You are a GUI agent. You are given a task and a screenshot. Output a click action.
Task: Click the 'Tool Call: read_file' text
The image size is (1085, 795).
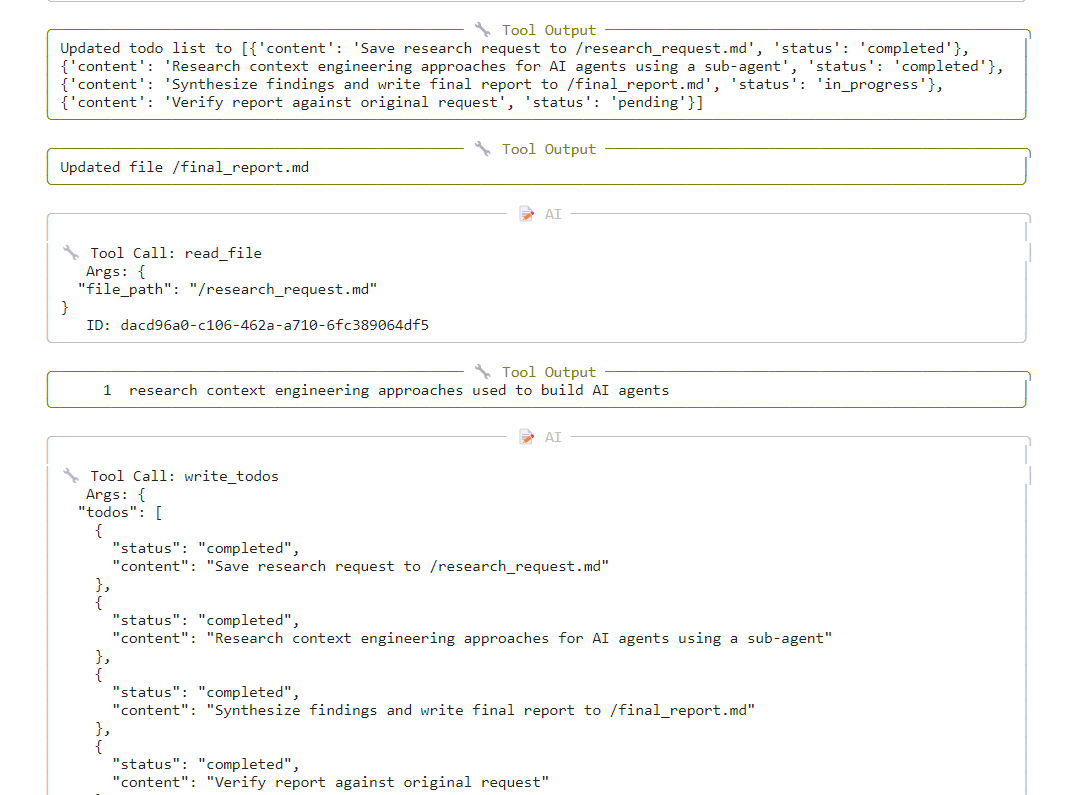tap(176, 253)
